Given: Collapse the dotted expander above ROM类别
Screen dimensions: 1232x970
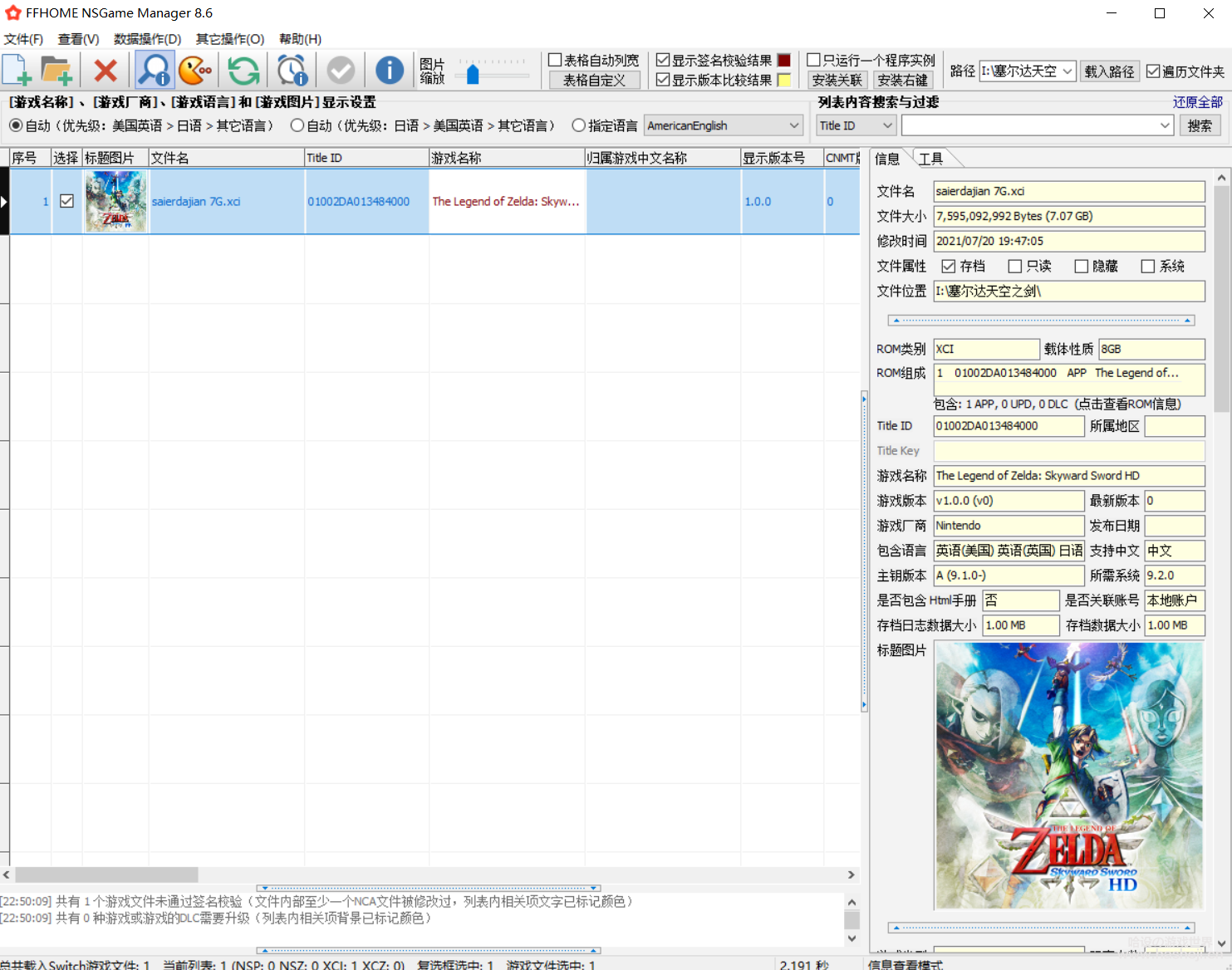Looking at the screenshot, I should [1042, 320].
